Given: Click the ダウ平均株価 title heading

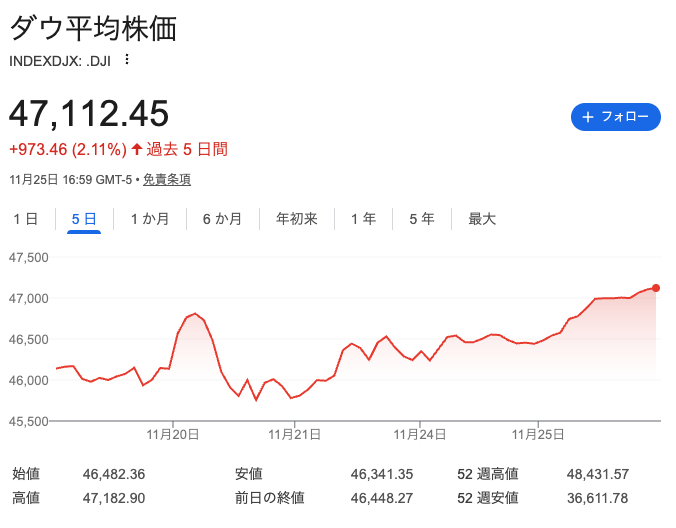Looking at the screenshot, I should 93,29.
